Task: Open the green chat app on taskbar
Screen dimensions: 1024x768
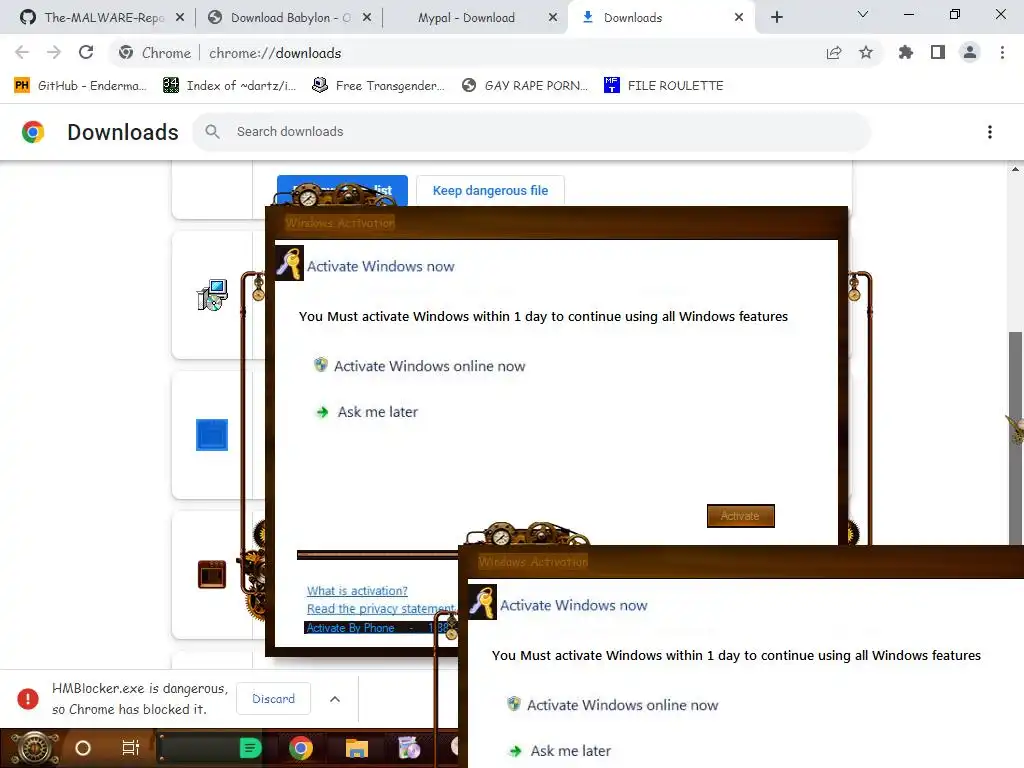Action: click(x=250, y=748)
